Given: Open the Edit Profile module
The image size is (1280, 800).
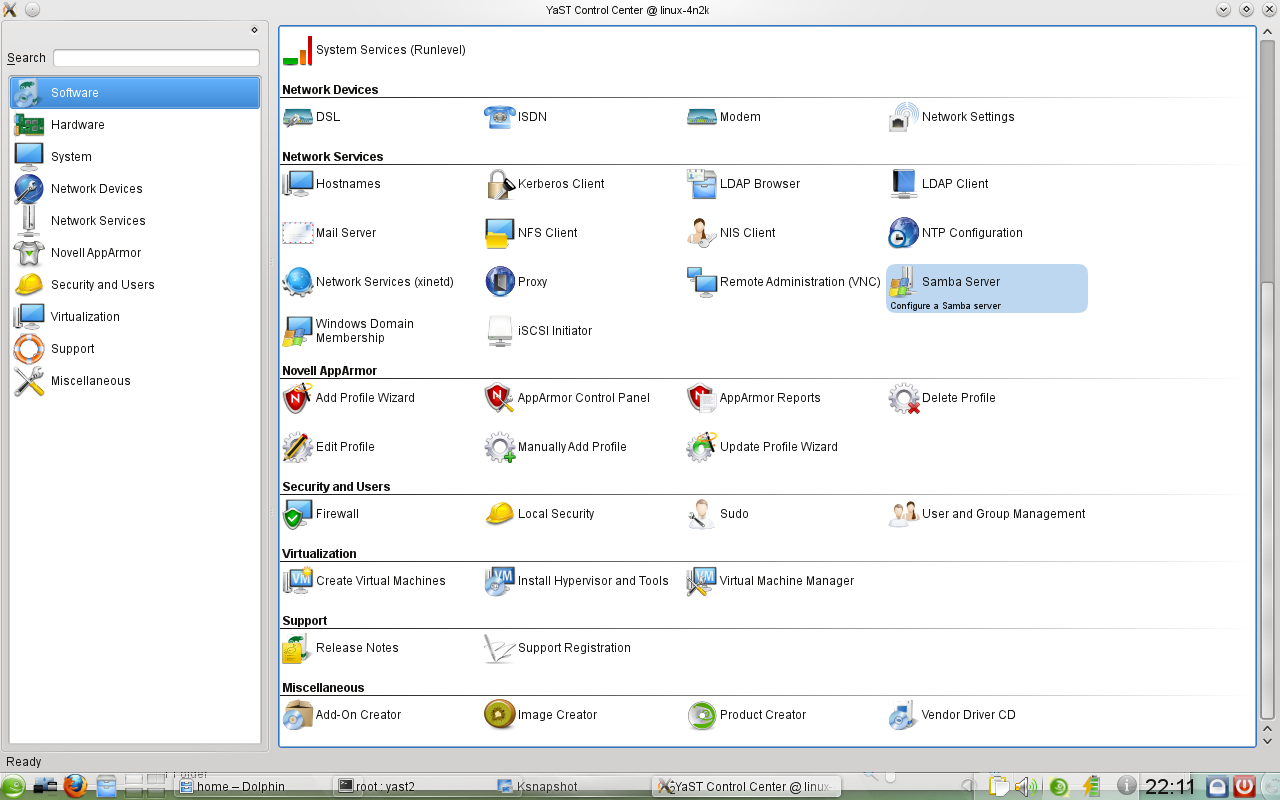Looking at the screenshot, I should pyautogui.click(x=328, y=447).
